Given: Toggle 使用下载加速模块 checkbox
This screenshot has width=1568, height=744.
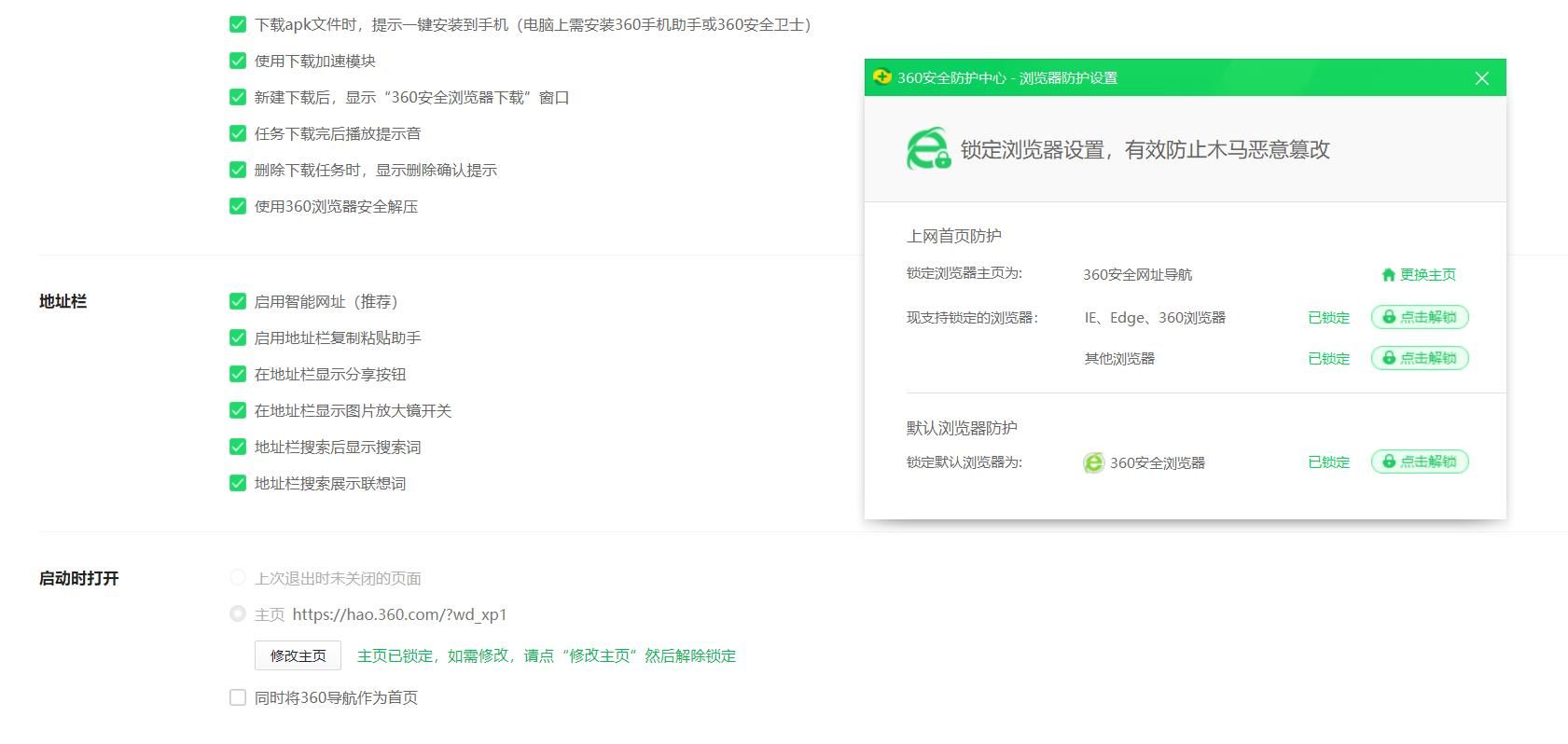Looking at the screenshot, I should [x=238, y=61].
